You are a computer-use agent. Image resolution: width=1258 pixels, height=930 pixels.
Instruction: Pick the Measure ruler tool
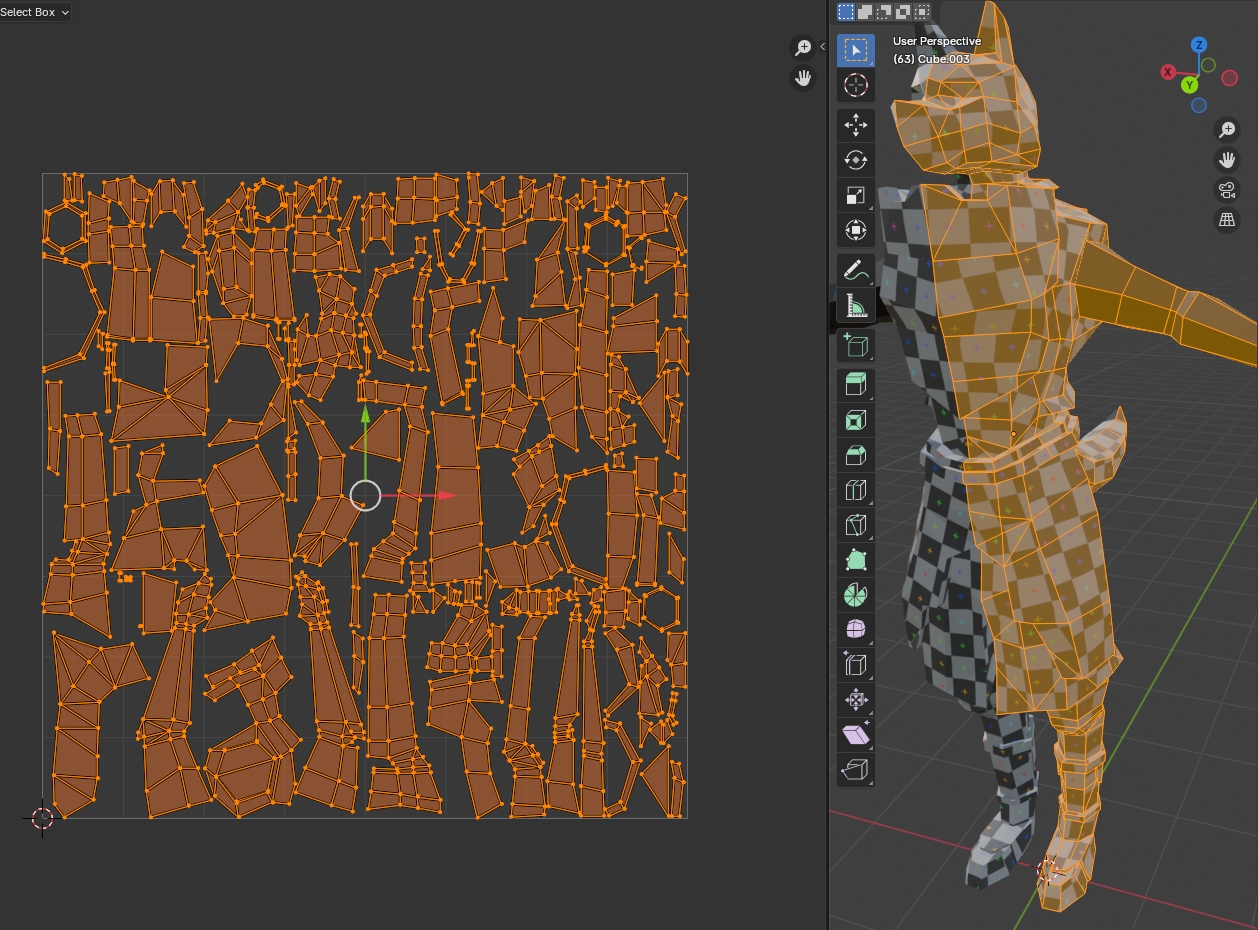pyautogui.click(x=855, y=305)
